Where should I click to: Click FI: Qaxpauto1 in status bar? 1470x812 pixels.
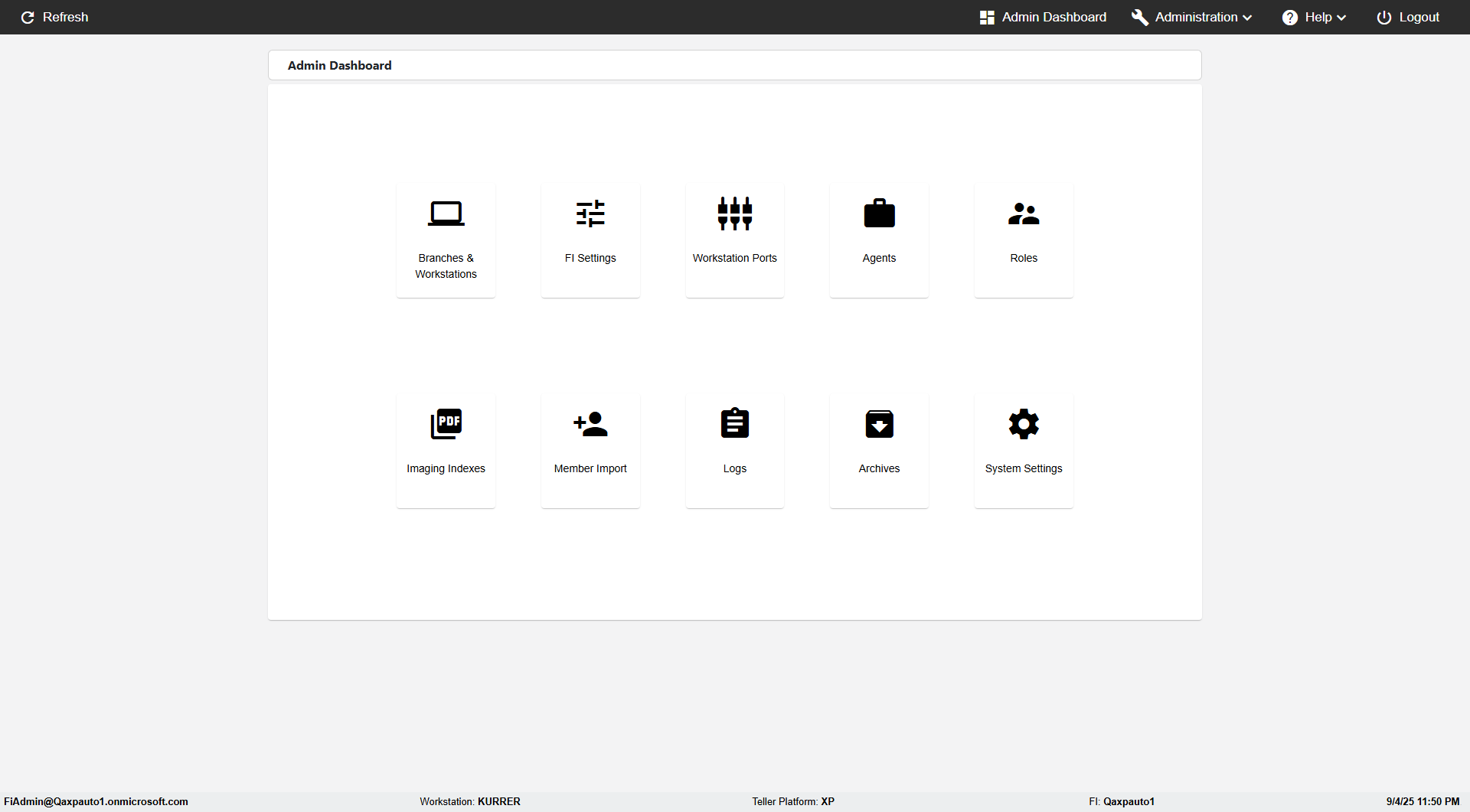[x=1122, y=801]
